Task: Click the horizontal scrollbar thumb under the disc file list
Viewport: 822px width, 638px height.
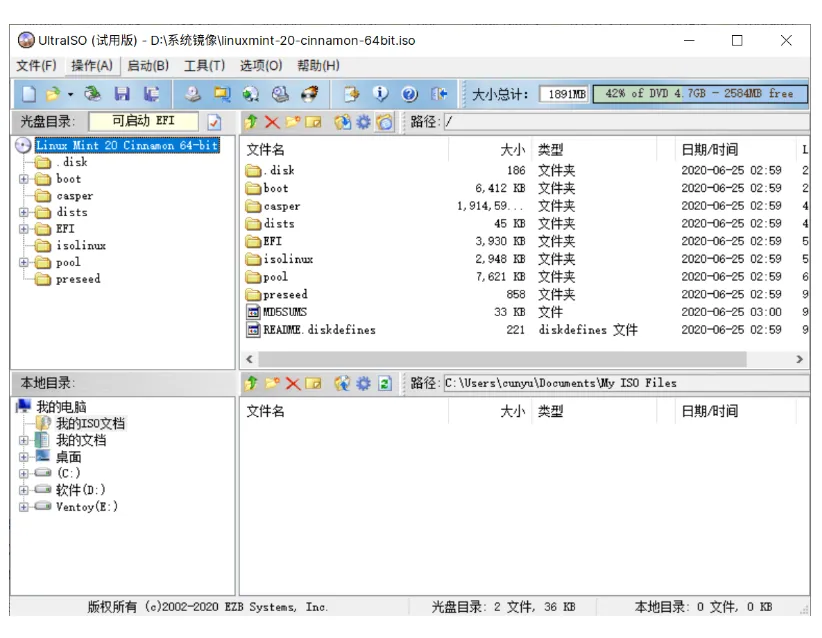Action: pos(502,359)
